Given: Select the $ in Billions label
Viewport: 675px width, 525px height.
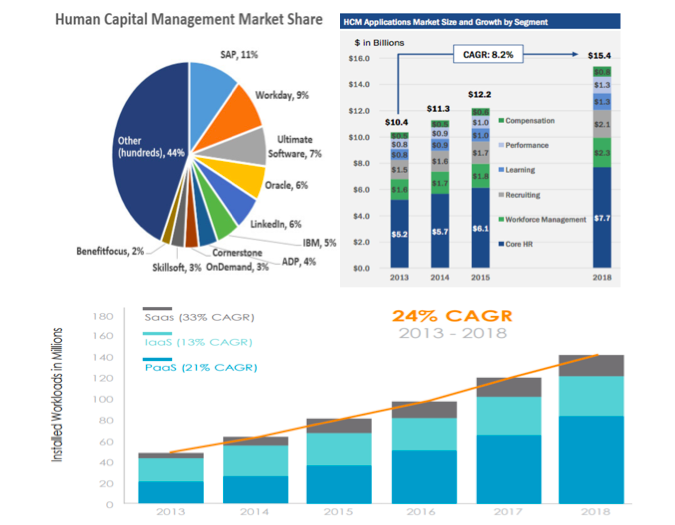Looking at the screenshot, I should tap(379, 43).
